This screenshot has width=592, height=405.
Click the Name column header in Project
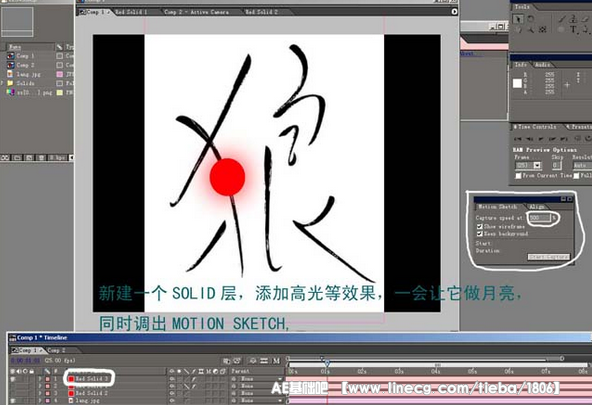[x=30, y=47]
